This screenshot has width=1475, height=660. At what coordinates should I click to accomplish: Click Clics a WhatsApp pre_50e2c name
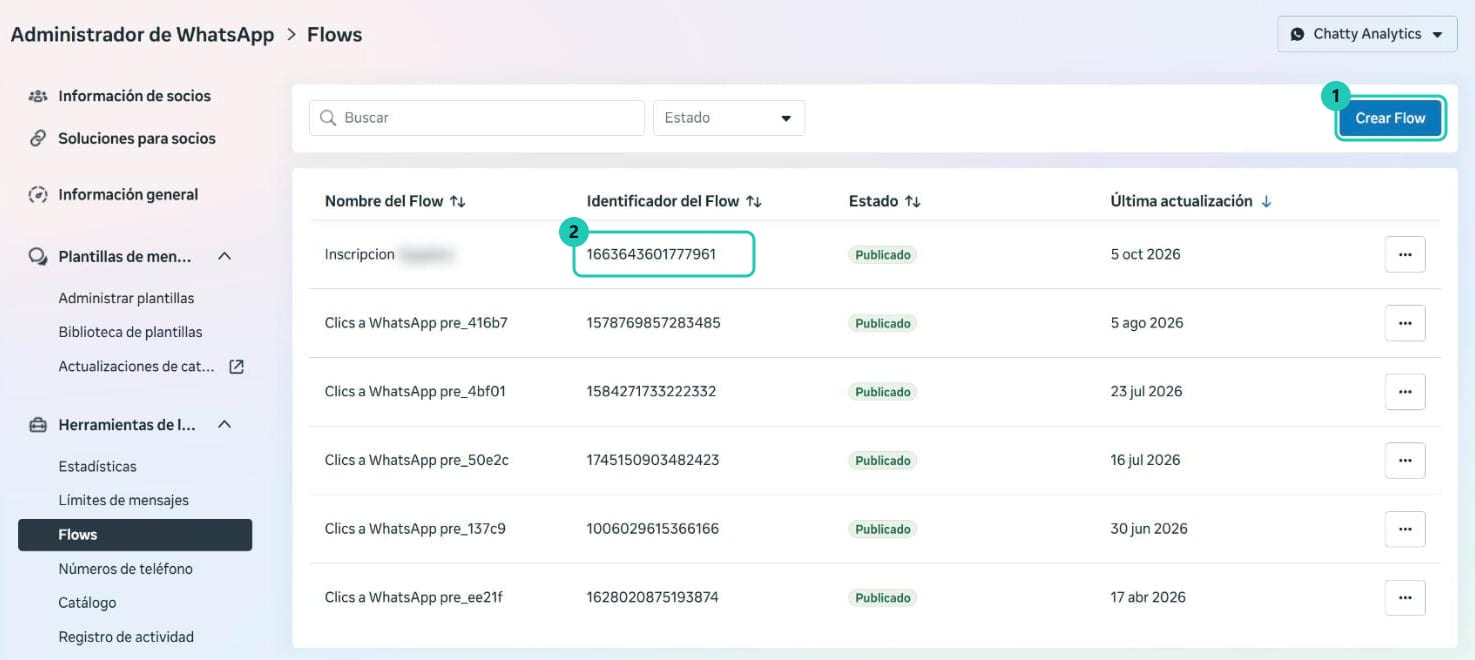417,460
